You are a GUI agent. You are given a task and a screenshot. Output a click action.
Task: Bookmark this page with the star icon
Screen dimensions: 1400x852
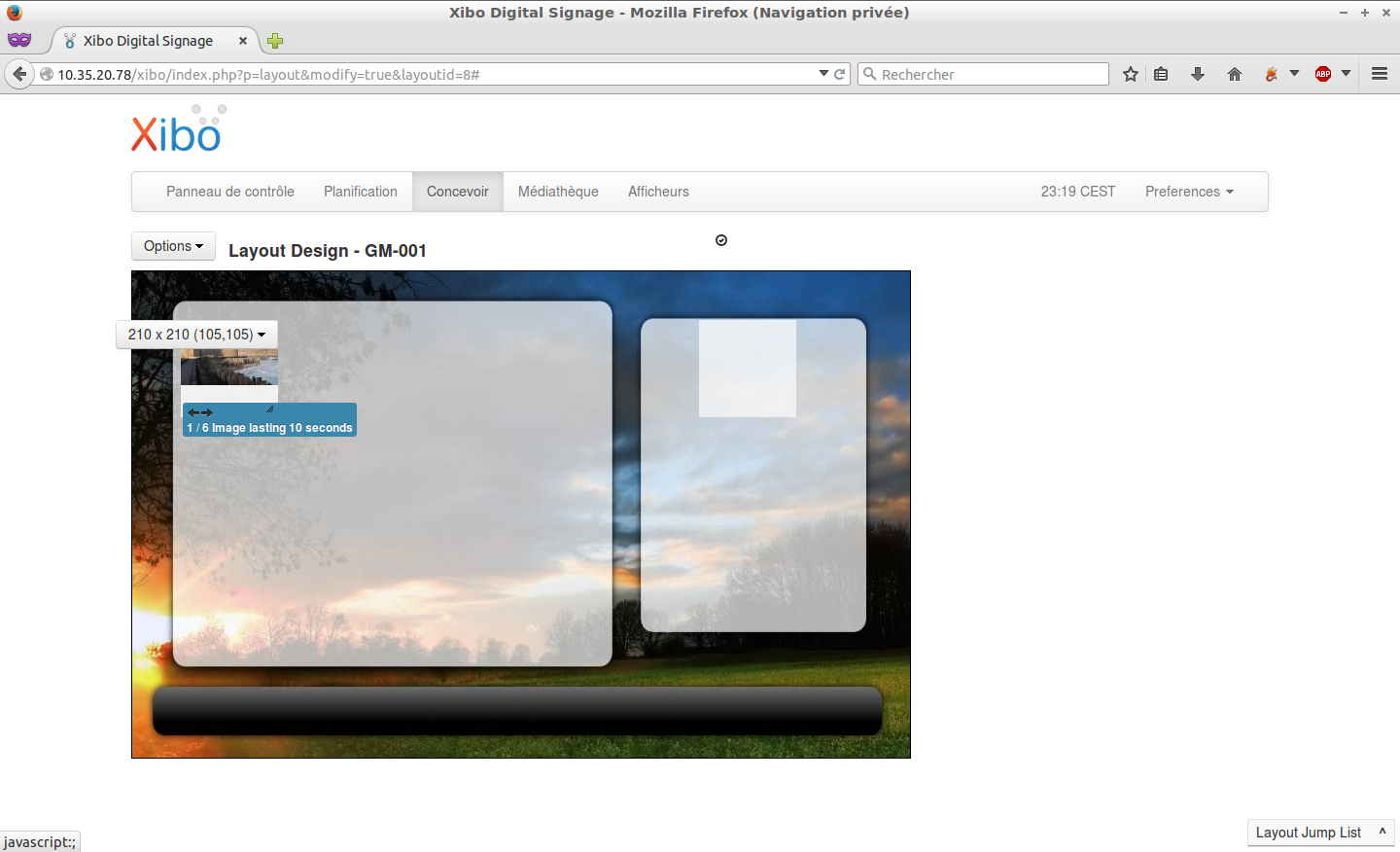tap(1130, 74)
